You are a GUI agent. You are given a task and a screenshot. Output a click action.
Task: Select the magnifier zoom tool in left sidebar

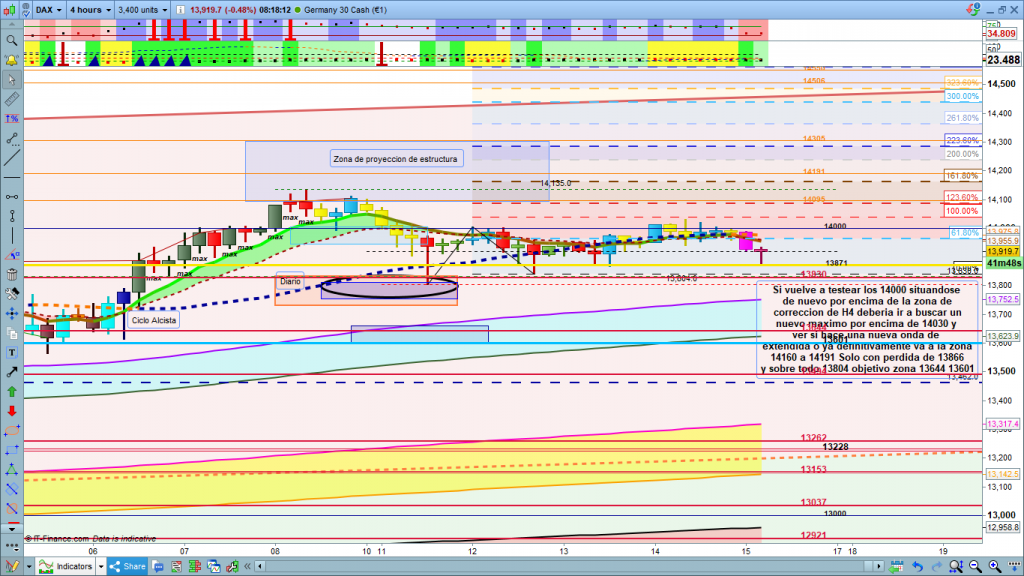(11, 41)
